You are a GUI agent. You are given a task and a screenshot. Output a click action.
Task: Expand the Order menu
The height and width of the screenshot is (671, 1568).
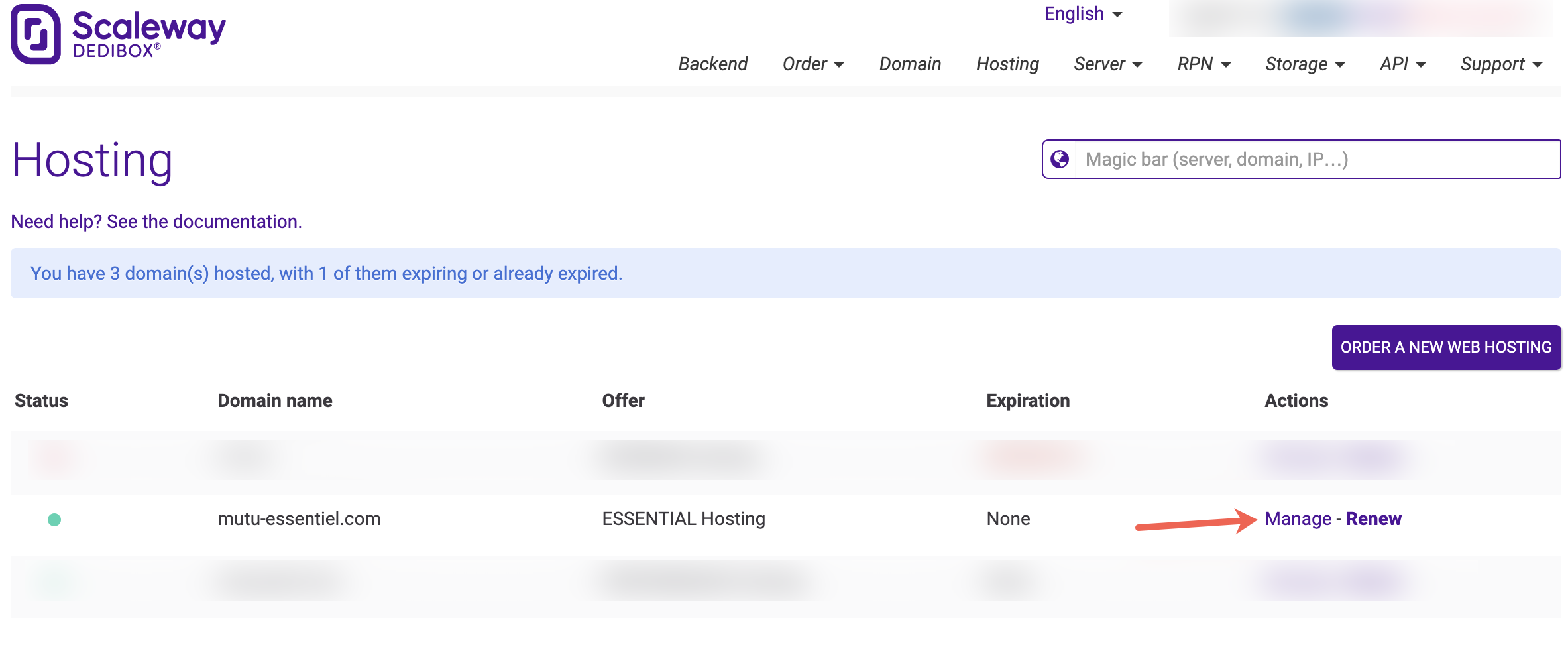pyautogui.click(x=812, y=64)
